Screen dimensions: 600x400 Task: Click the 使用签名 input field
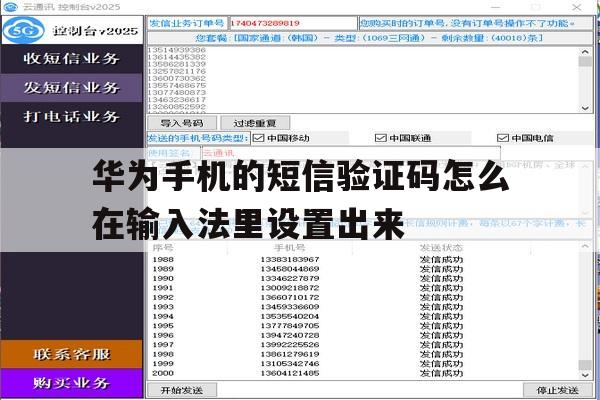click(x=351, y=153)
